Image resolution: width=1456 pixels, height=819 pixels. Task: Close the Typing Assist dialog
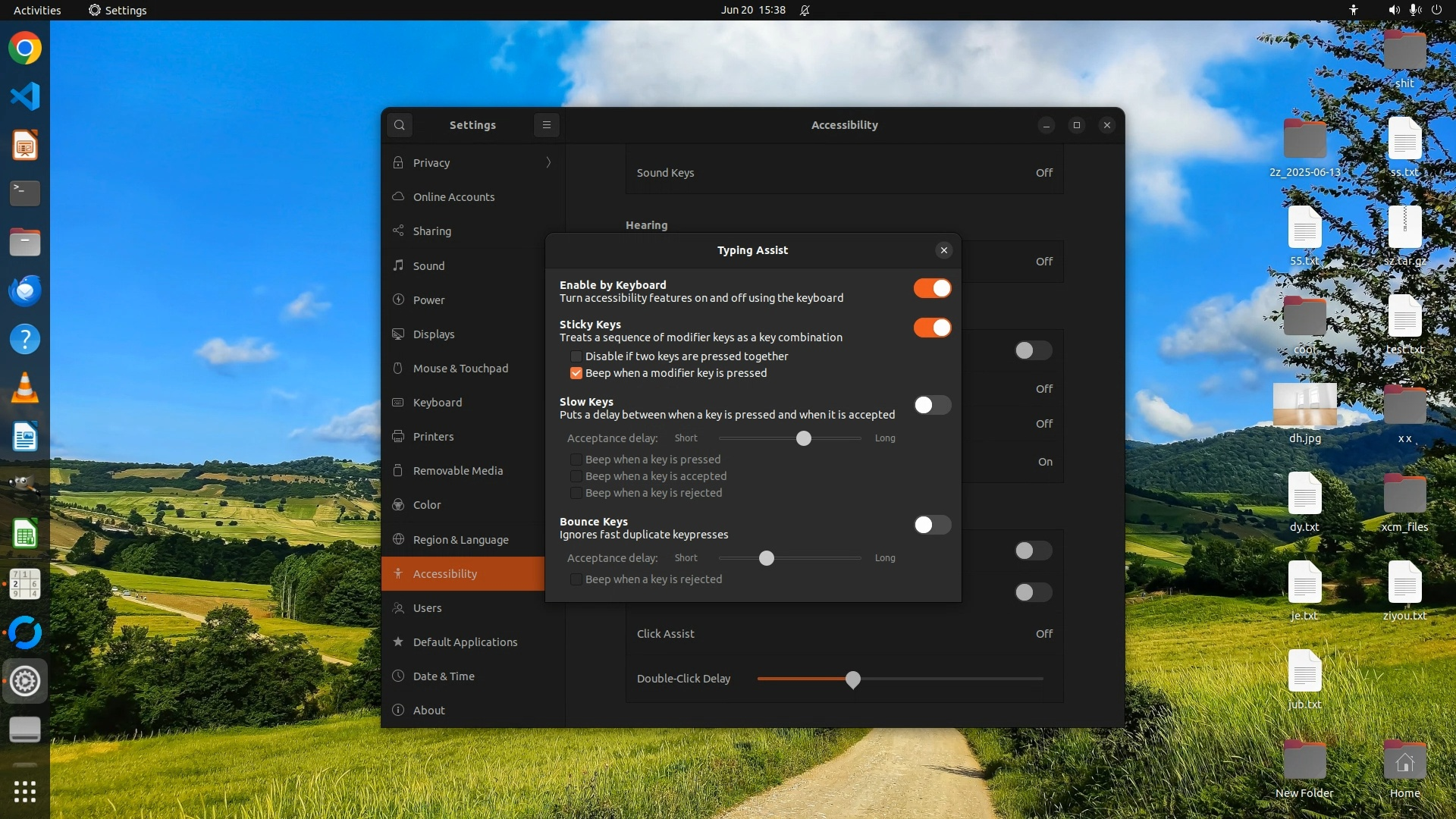coord(943,250)
